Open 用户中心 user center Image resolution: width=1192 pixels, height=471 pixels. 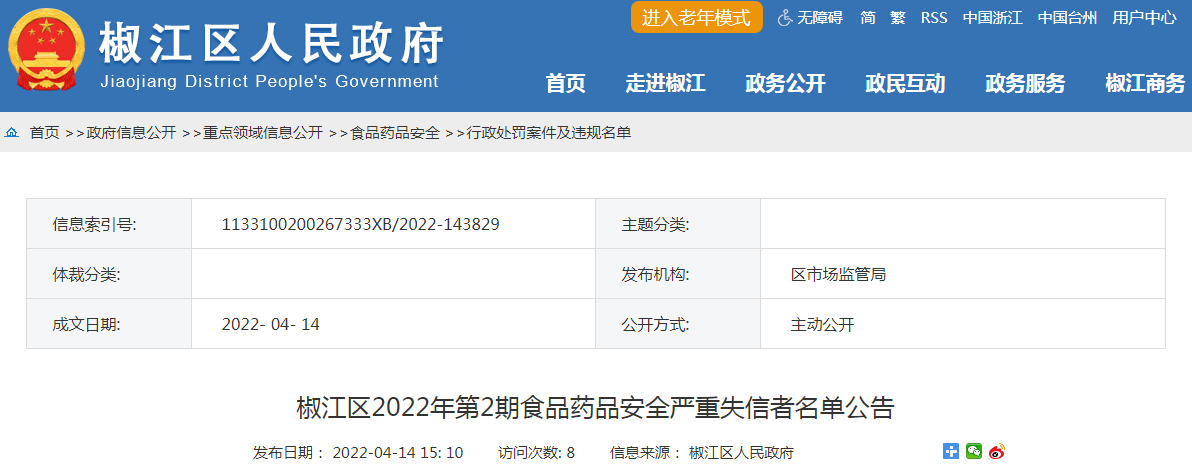[1144, 17]
